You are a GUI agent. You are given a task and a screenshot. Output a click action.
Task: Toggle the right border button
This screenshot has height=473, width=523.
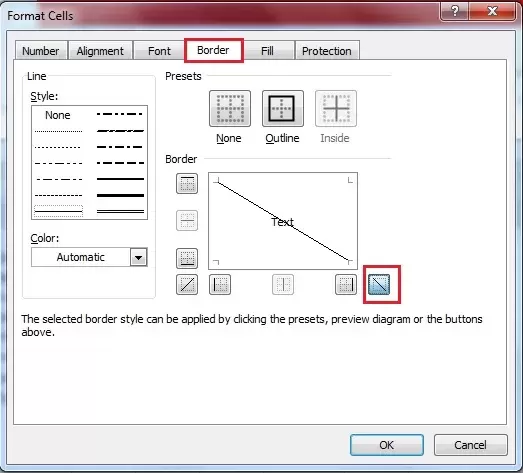[346, 285]
